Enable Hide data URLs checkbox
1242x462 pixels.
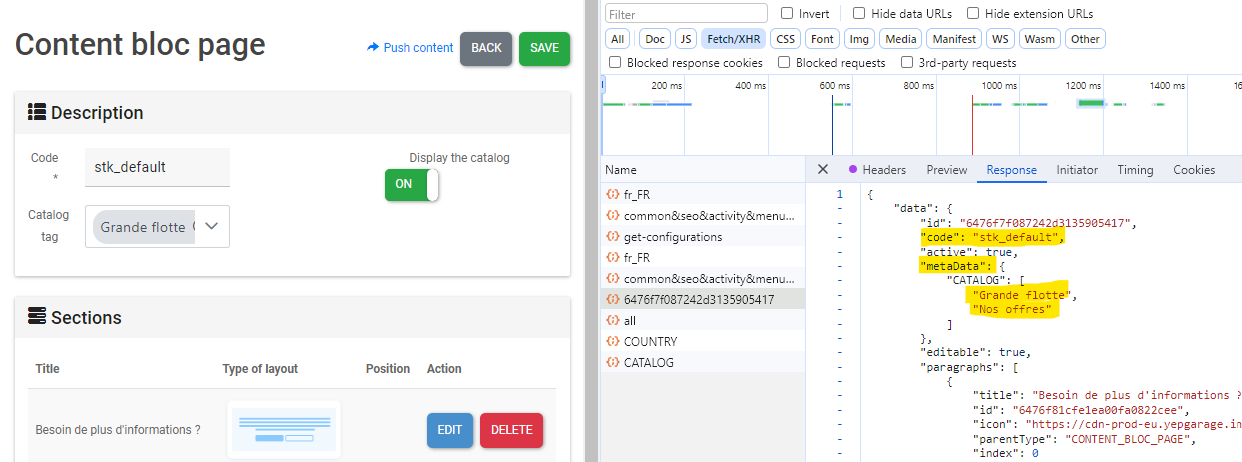[x=859, y=13]
